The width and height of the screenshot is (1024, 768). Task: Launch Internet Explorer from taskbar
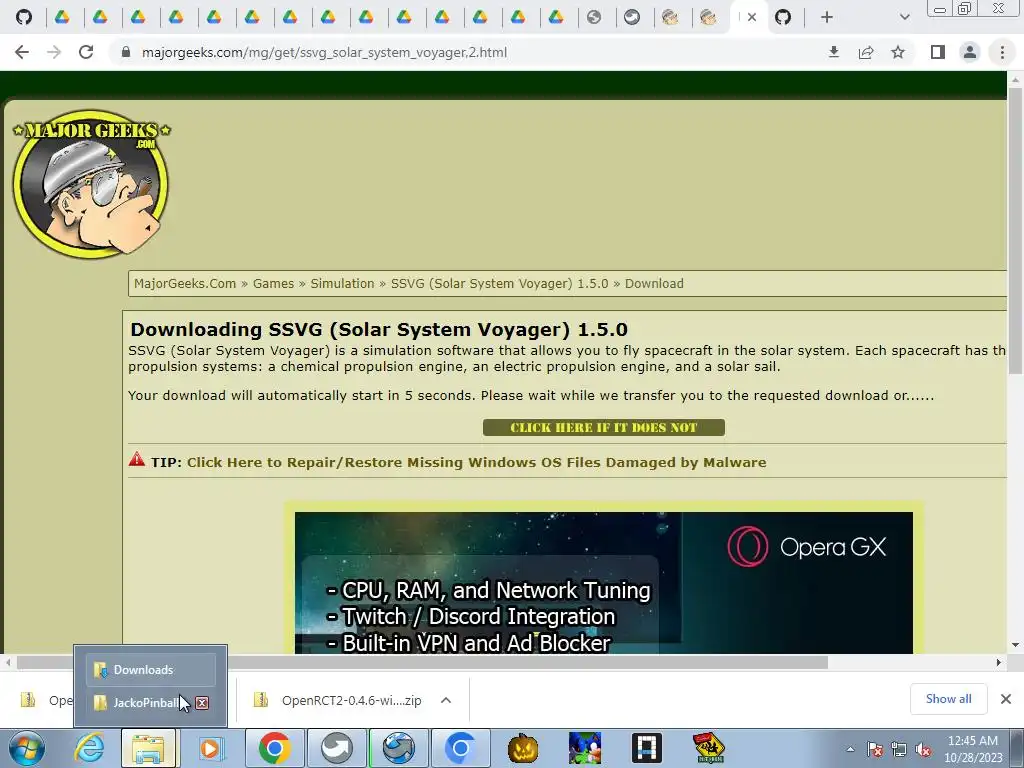(89, 748)
